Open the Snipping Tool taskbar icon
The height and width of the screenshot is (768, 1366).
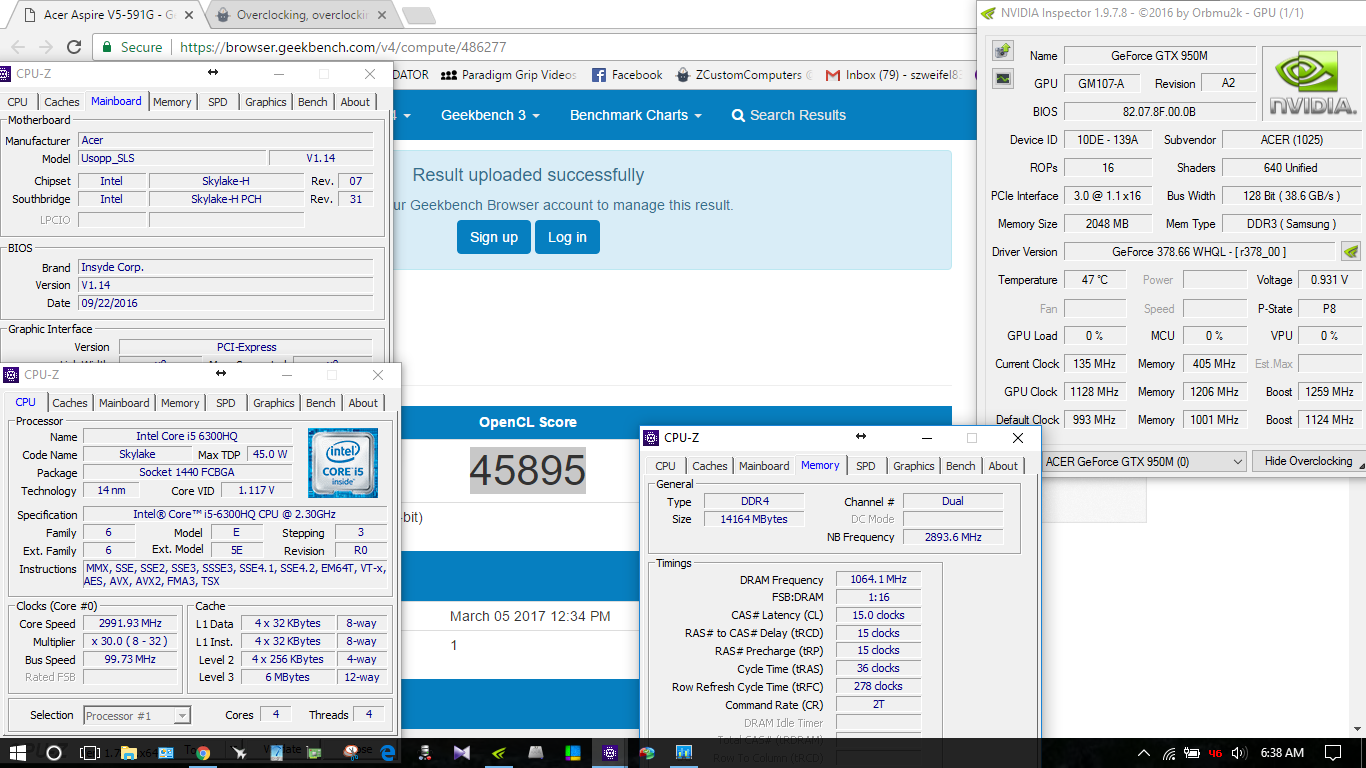(x=351, y=752)
